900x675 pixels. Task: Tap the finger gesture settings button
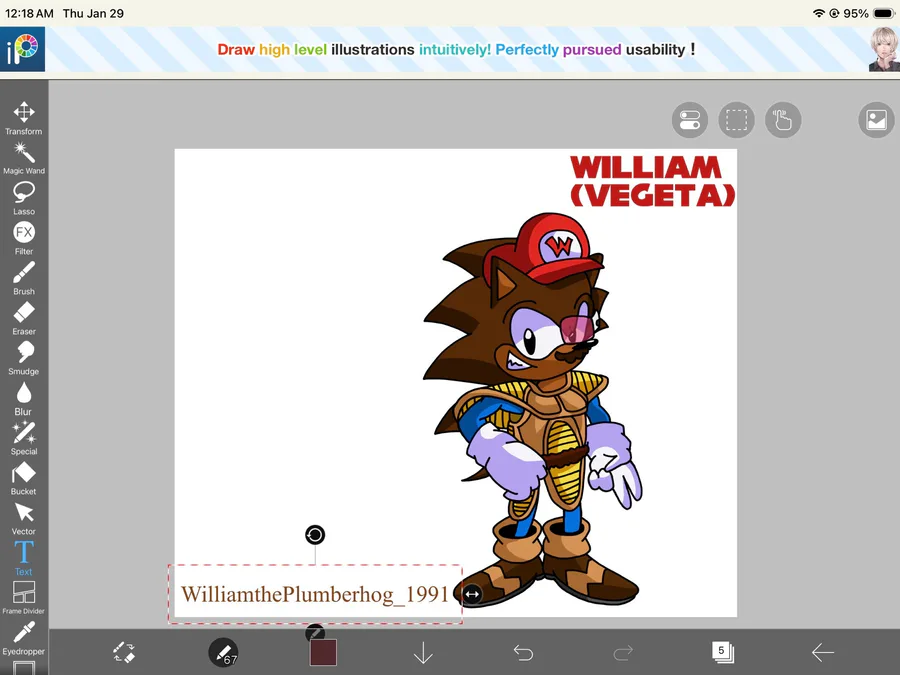coord(783,120)
